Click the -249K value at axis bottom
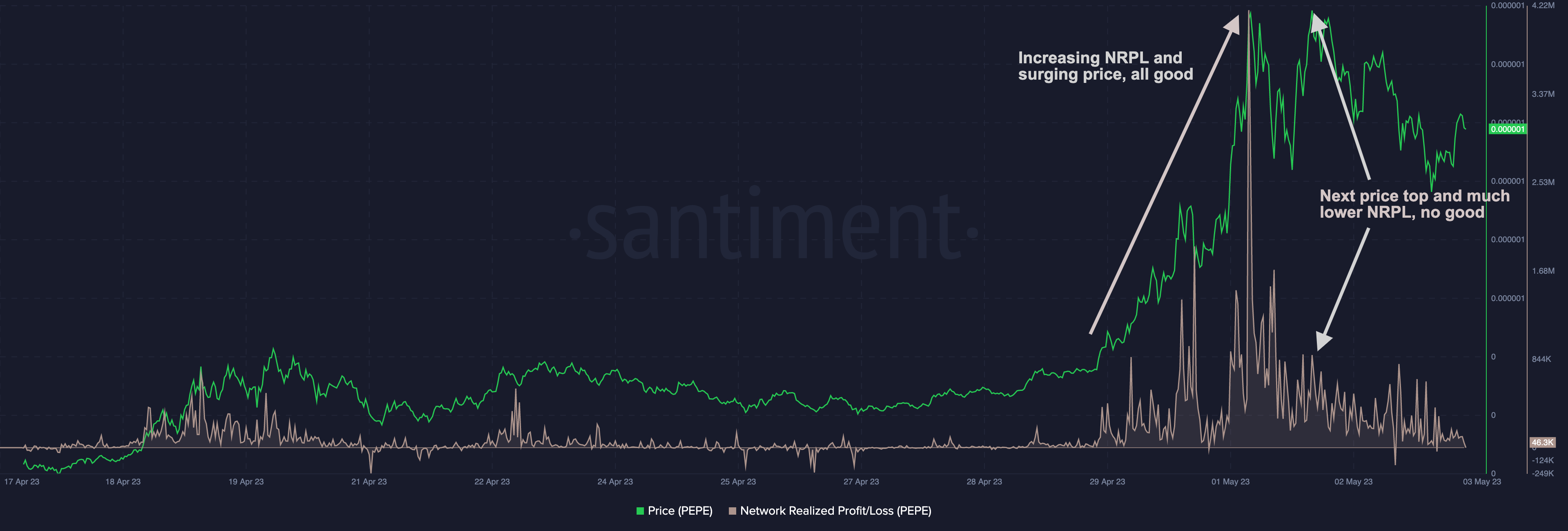The width and height of the screenshot is (1568, 531). click(x=1543, y=473)
